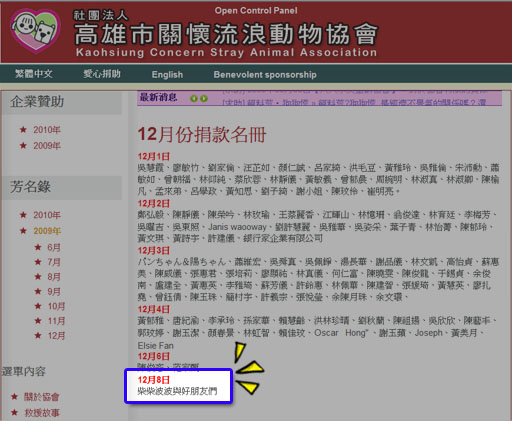Go to next news item arrow
The width and height of the screenshot is (512, 421).
coord(204,98)
